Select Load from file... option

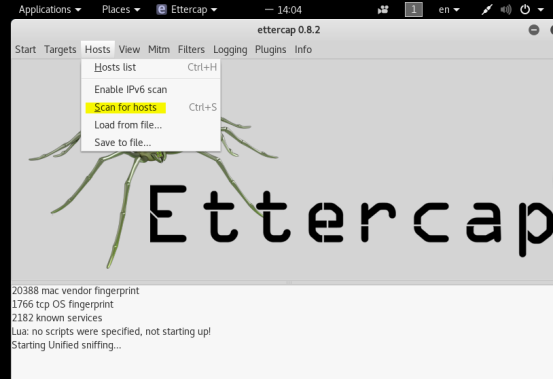coord(151,125)
